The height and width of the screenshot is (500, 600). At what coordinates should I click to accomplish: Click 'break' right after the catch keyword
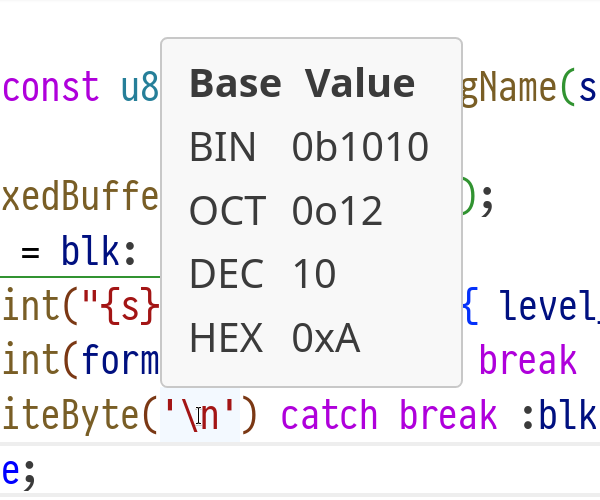(x=447, y=414)
